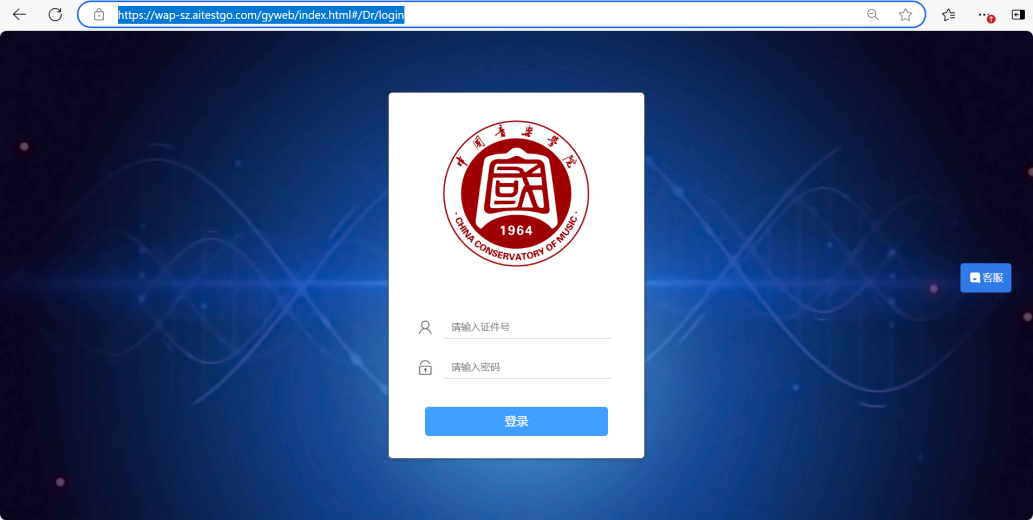View site info via the lock icon

[x=99, y=14]
